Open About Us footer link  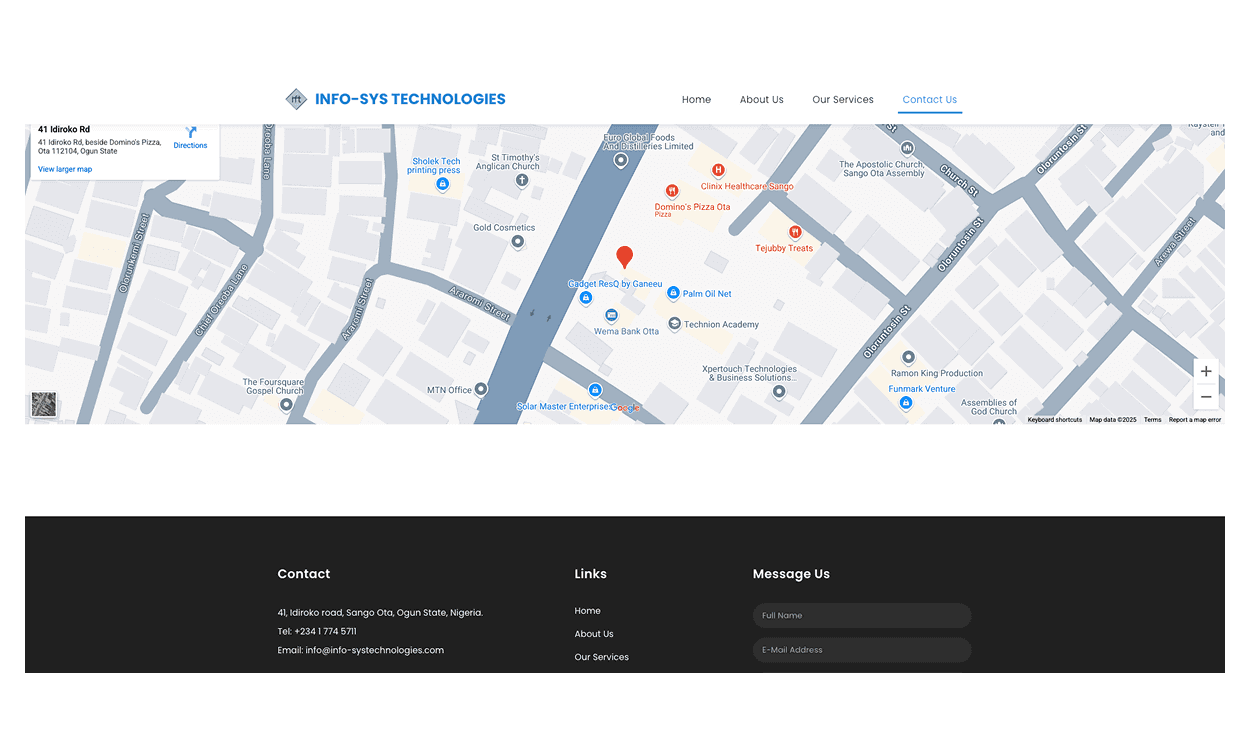point(594,634)
